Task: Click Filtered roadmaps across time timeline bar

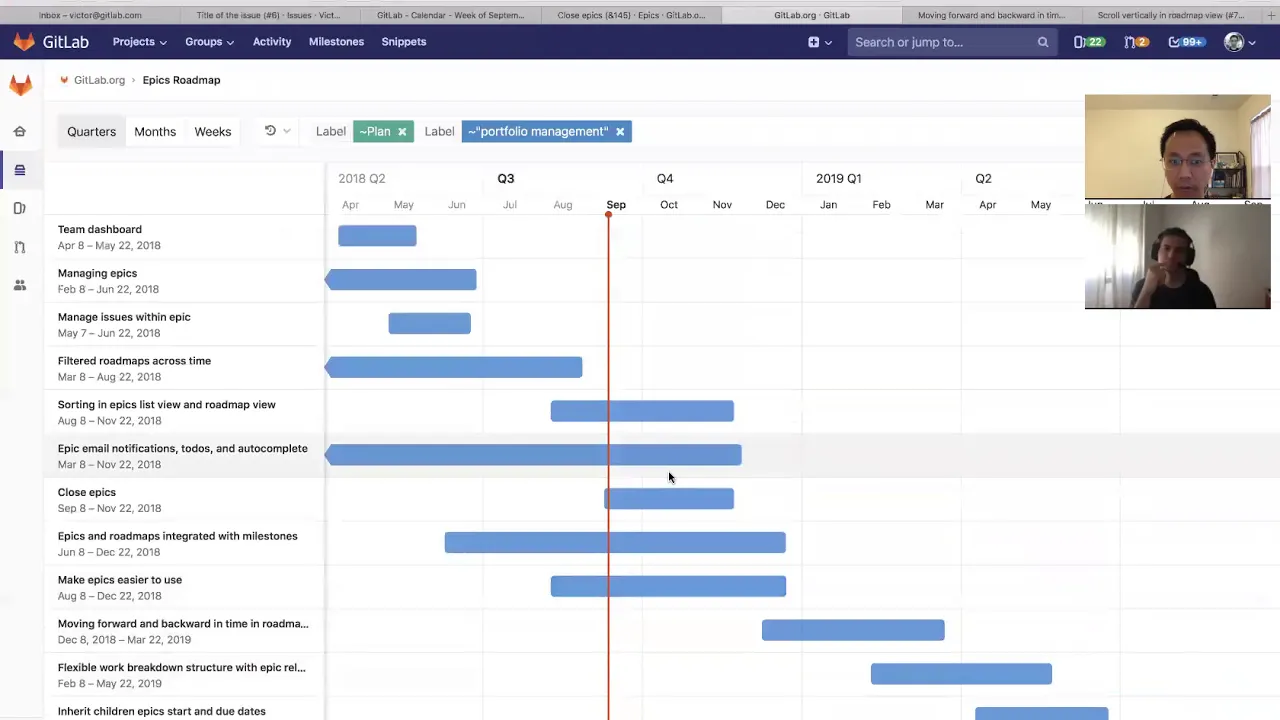Action: pos(453,367)
